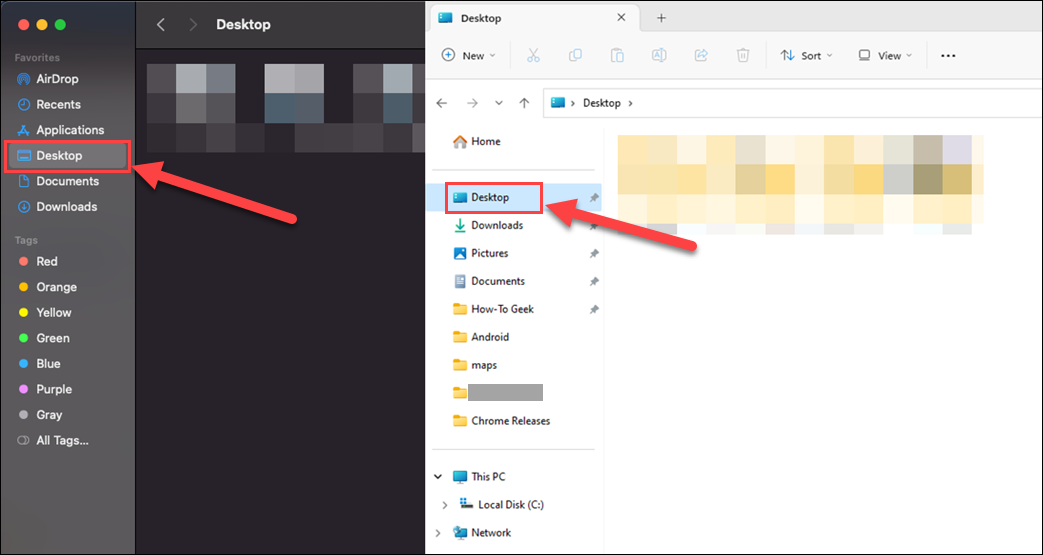1043x555 pixels.
Task: Click the Share icon in Explorer toolbar
Action: 701,56
